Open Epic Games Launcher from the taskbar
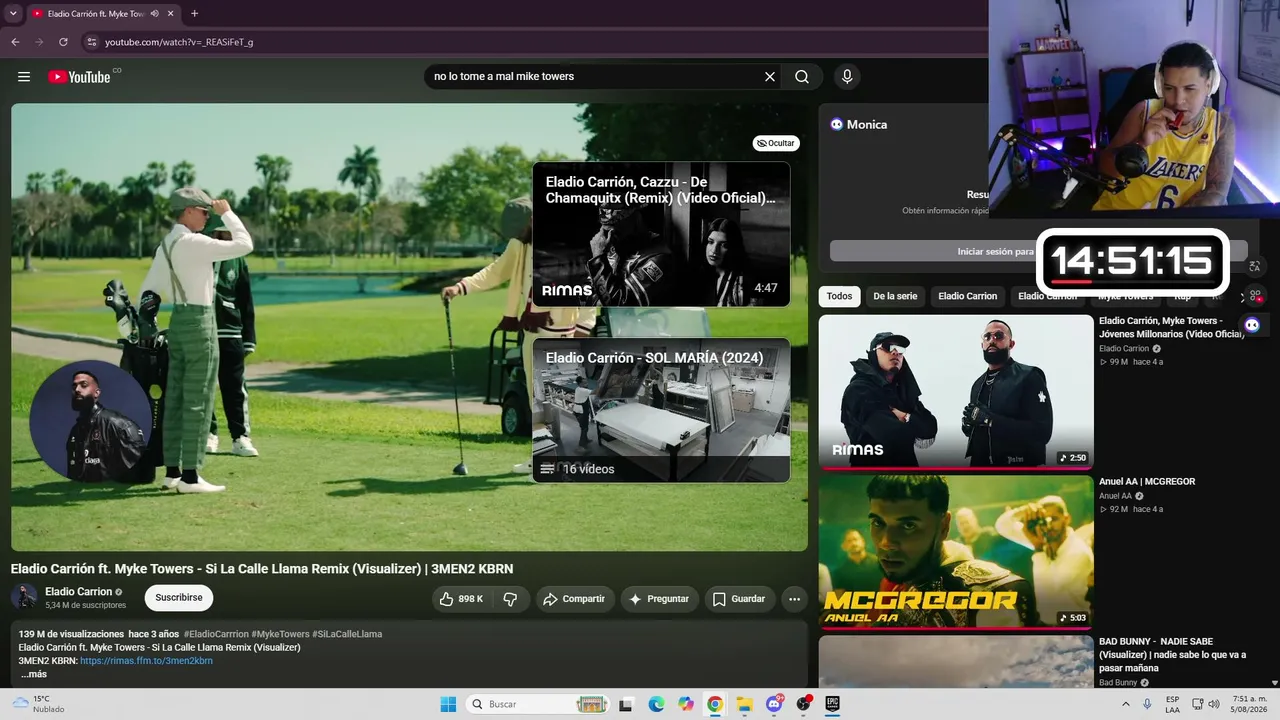Viewport: 1280px width, 720px height. click(832, 704)
